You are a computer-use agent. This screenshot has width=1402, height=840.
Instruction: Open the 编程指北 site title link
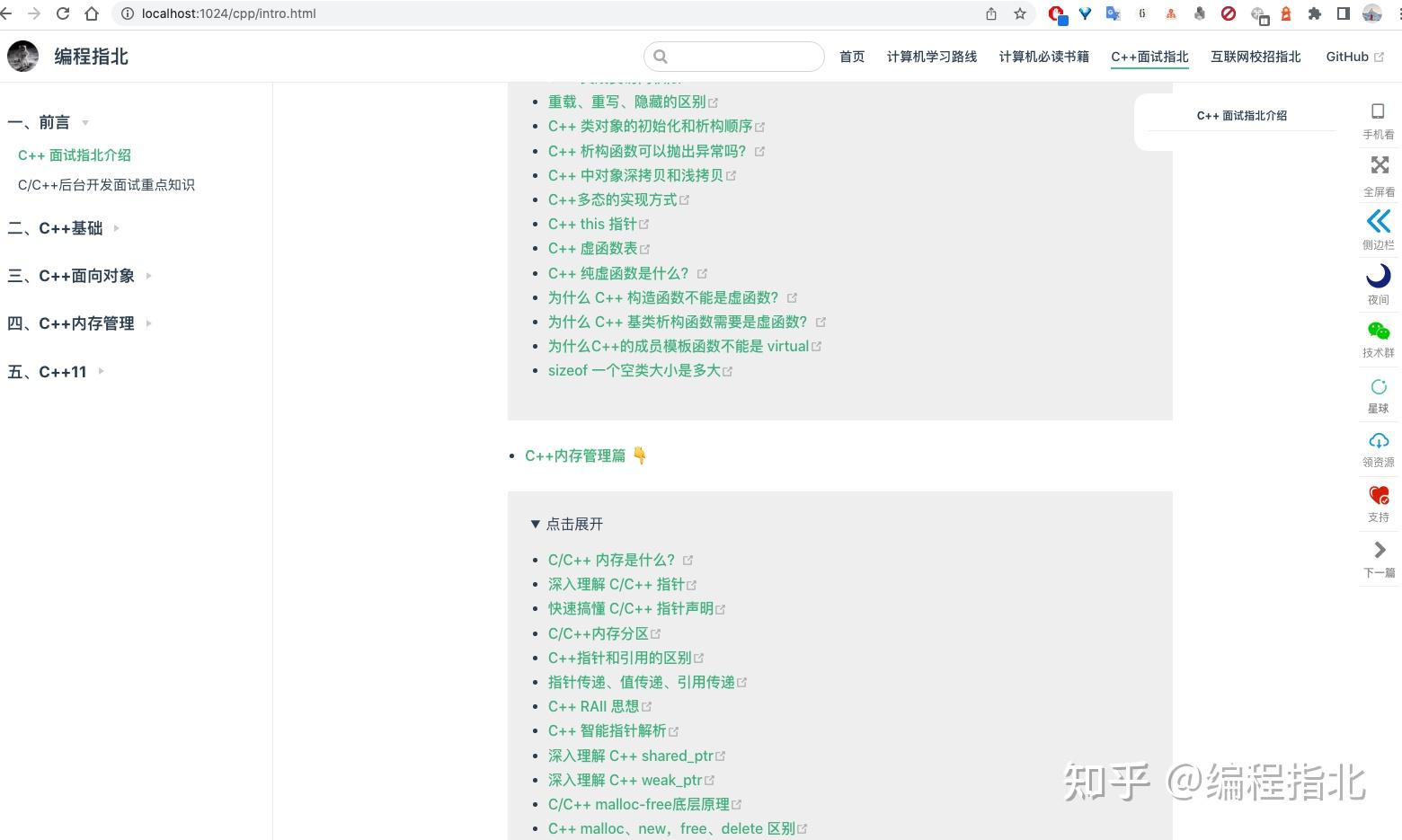pyautogui.click(x=92, y=57)
